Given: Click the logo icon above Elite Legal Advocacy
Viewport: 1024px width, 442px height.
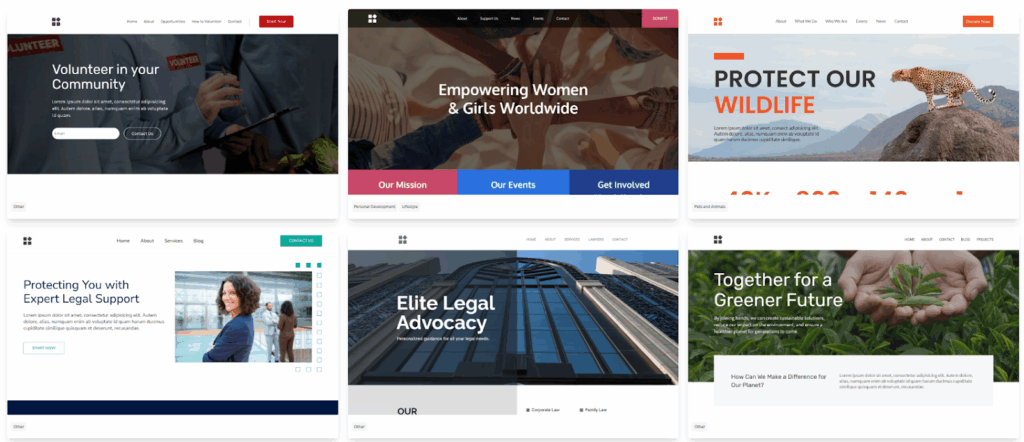Looking at the screenshot, I should 403,240.
